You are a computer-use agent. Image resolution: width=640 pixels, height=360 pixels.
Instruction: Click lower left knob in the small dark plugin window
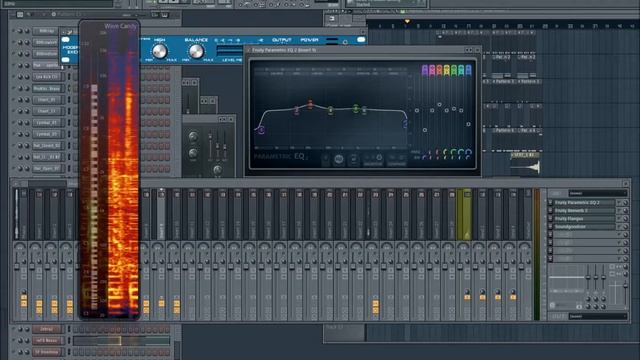pyautogui.click(x=193, y=153)
